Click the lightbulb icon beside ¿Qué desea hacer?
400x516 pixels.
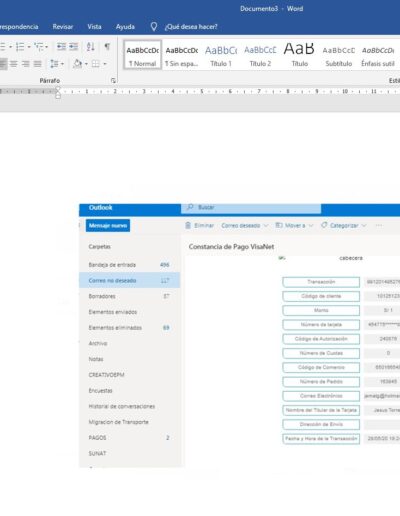click(154, 27)
